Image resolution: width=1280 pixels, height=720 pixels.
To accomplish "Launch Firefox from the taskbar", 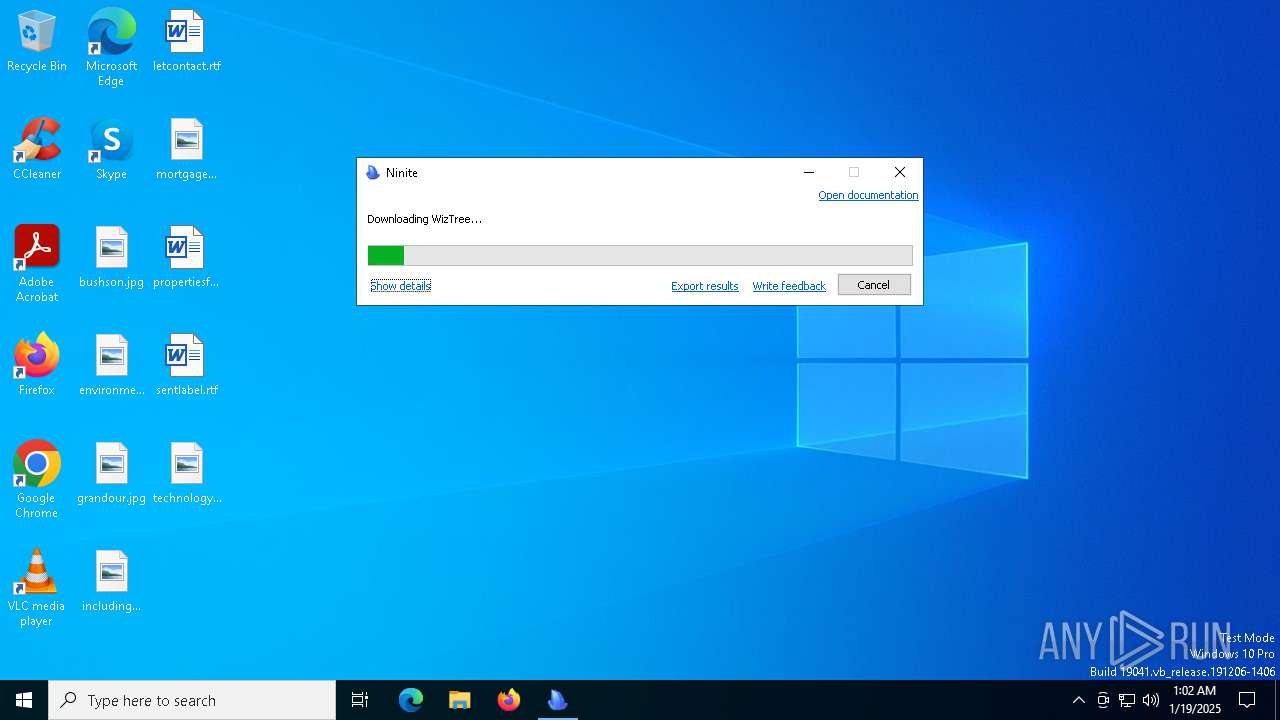I will pos(509,700).
